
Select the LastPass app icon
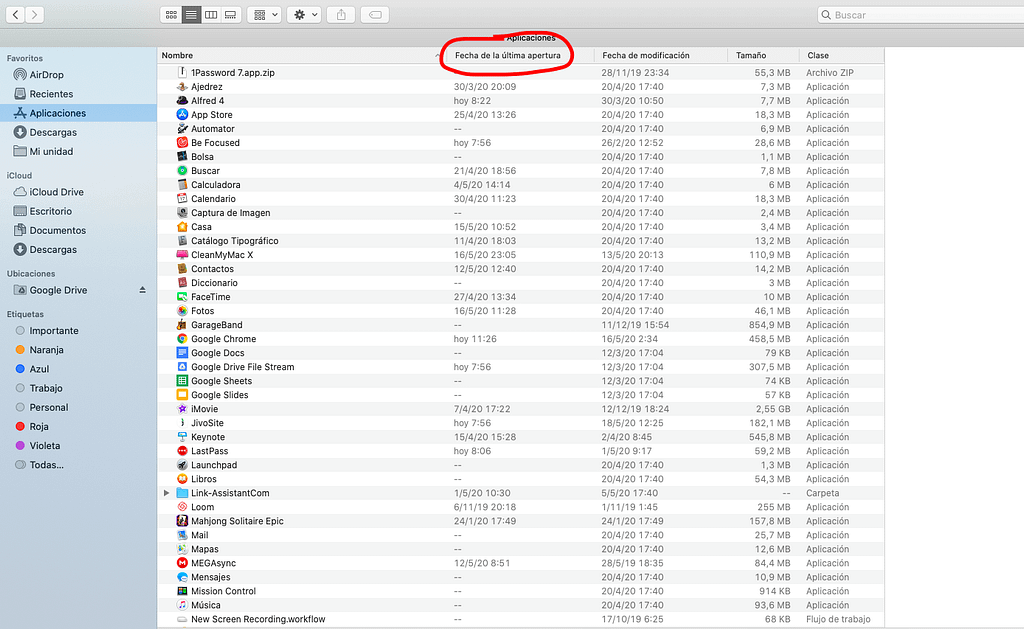pos(182,451)
